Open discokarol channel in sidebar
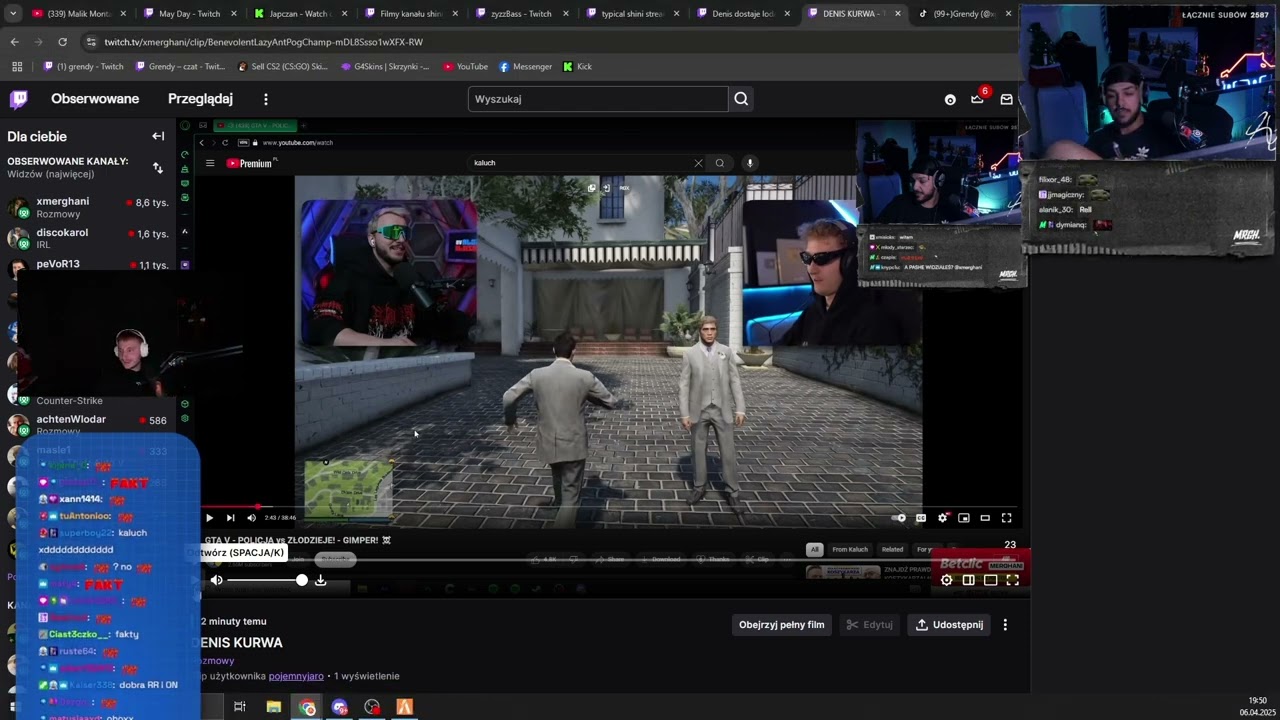The width and height of the screenshot is (1280, 720). (x=90, y=238)
